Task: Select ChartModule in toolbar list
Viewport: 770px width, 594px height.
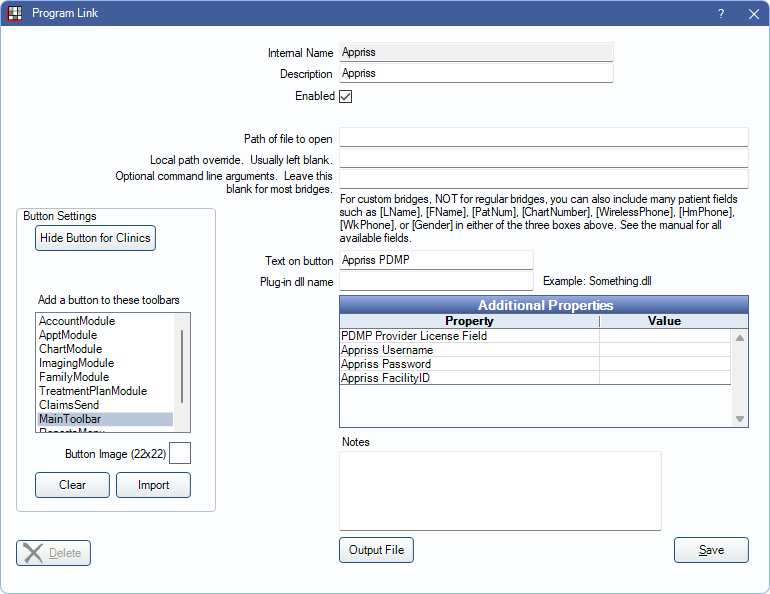Action: [x=105, y=349]
